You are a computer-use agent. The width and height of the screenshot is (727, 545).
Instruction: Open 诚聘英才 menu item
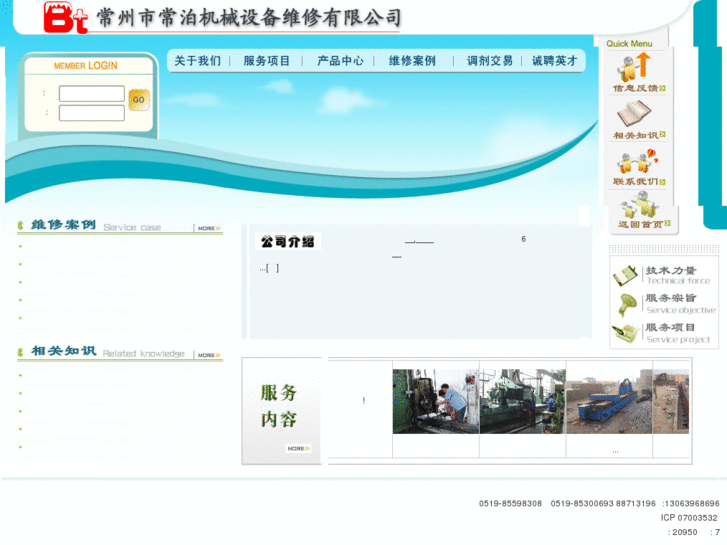tap(555, 61)
